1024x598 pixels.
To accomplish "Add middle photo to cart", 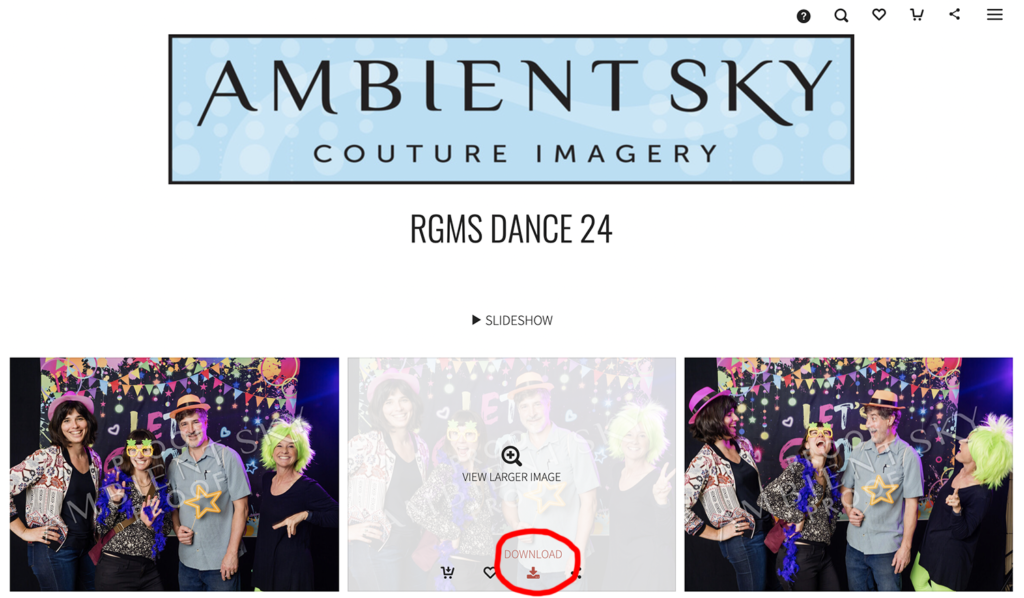I will [447, 573].
